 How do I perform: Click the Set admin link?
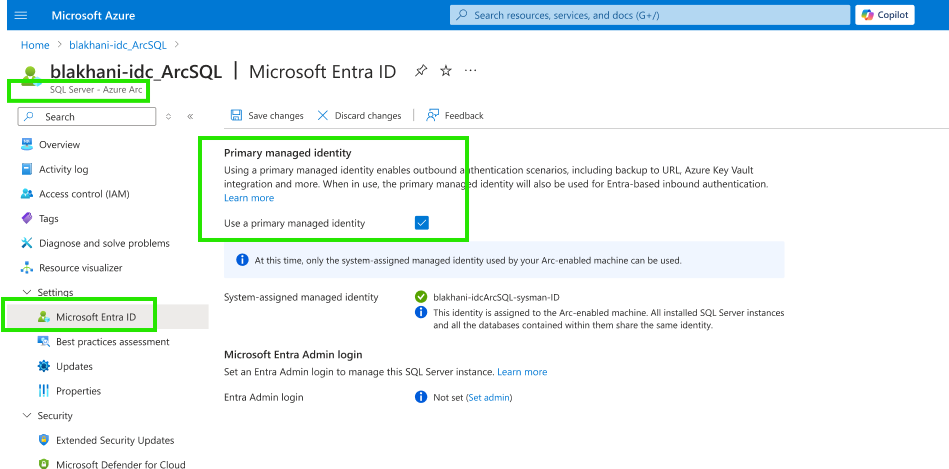490,397
